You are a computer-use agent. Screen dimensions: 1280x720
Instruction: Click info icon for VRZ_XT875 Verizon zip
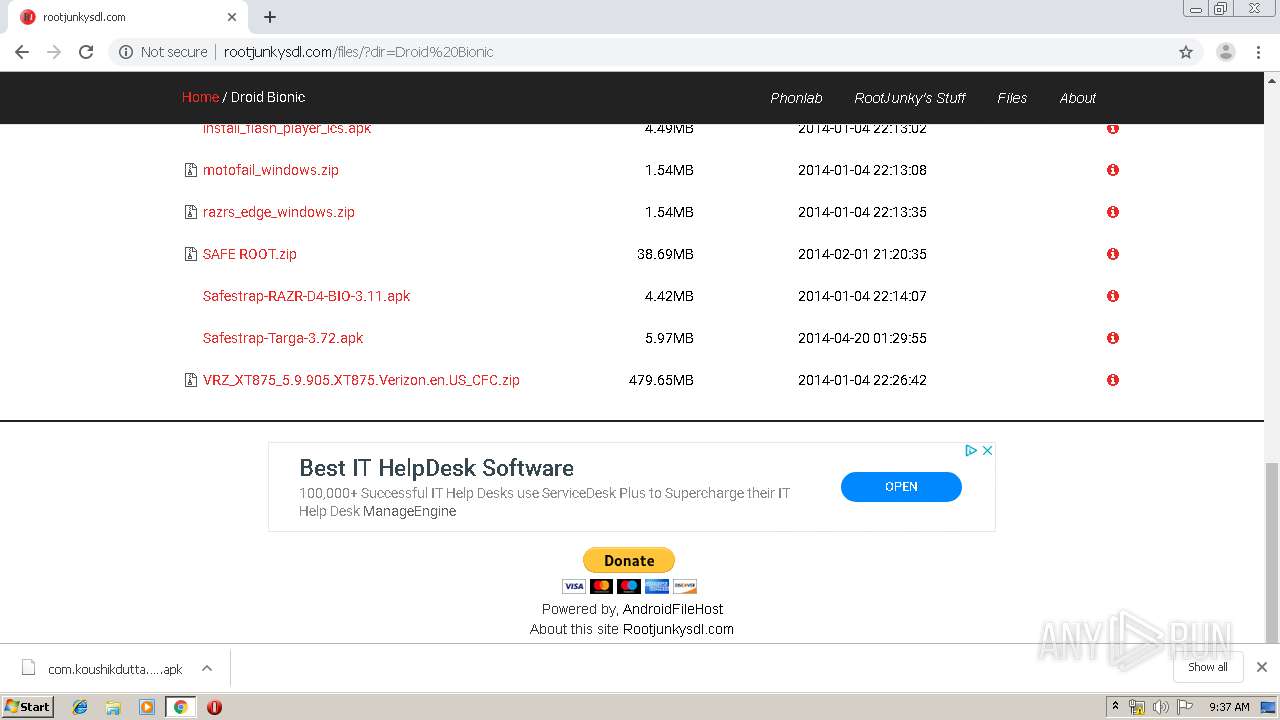pos(1113,380)
